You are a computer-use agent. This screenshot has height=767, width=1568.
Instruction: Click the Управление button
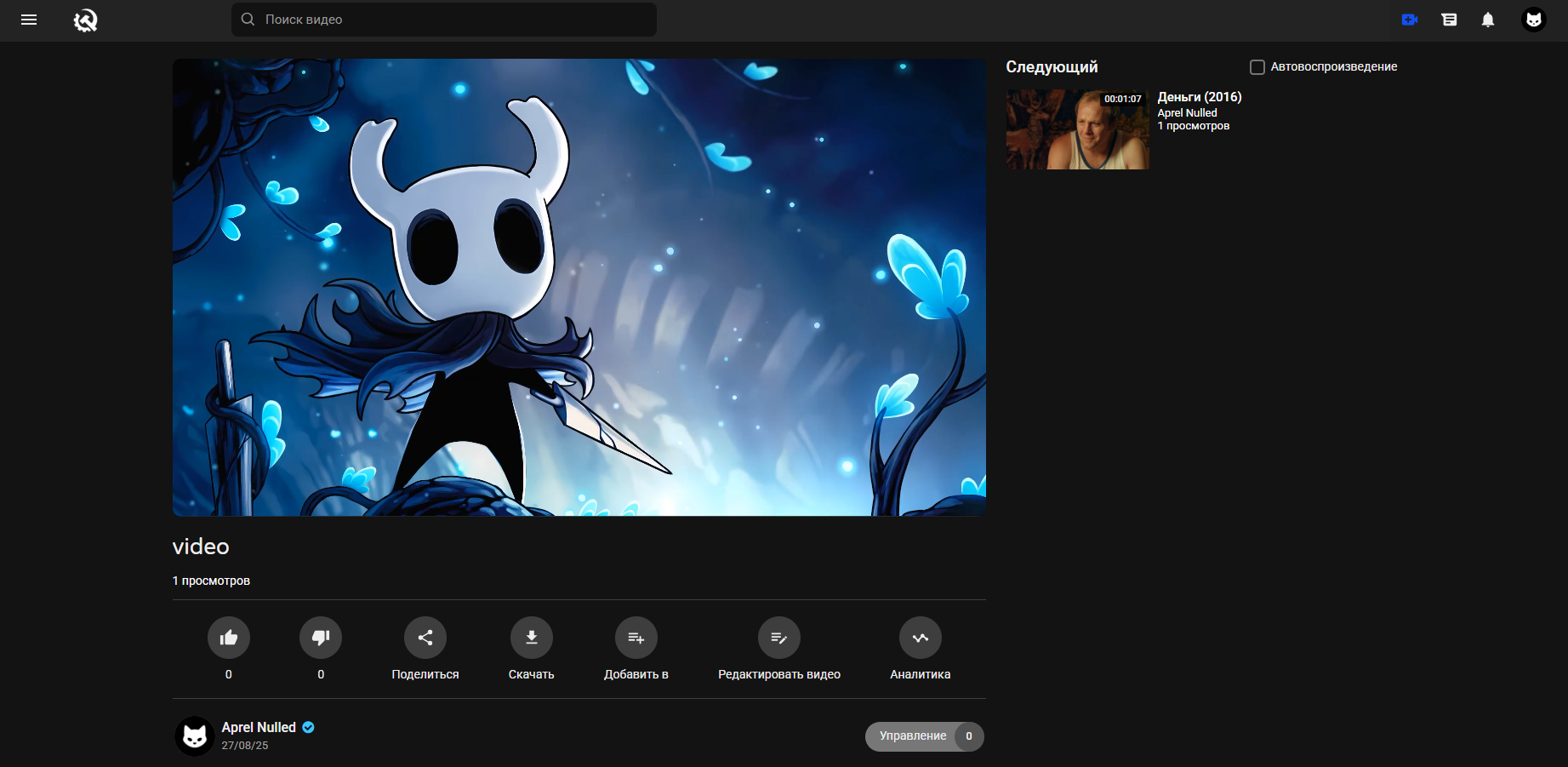pyautogui.click(x=925, y=736)
